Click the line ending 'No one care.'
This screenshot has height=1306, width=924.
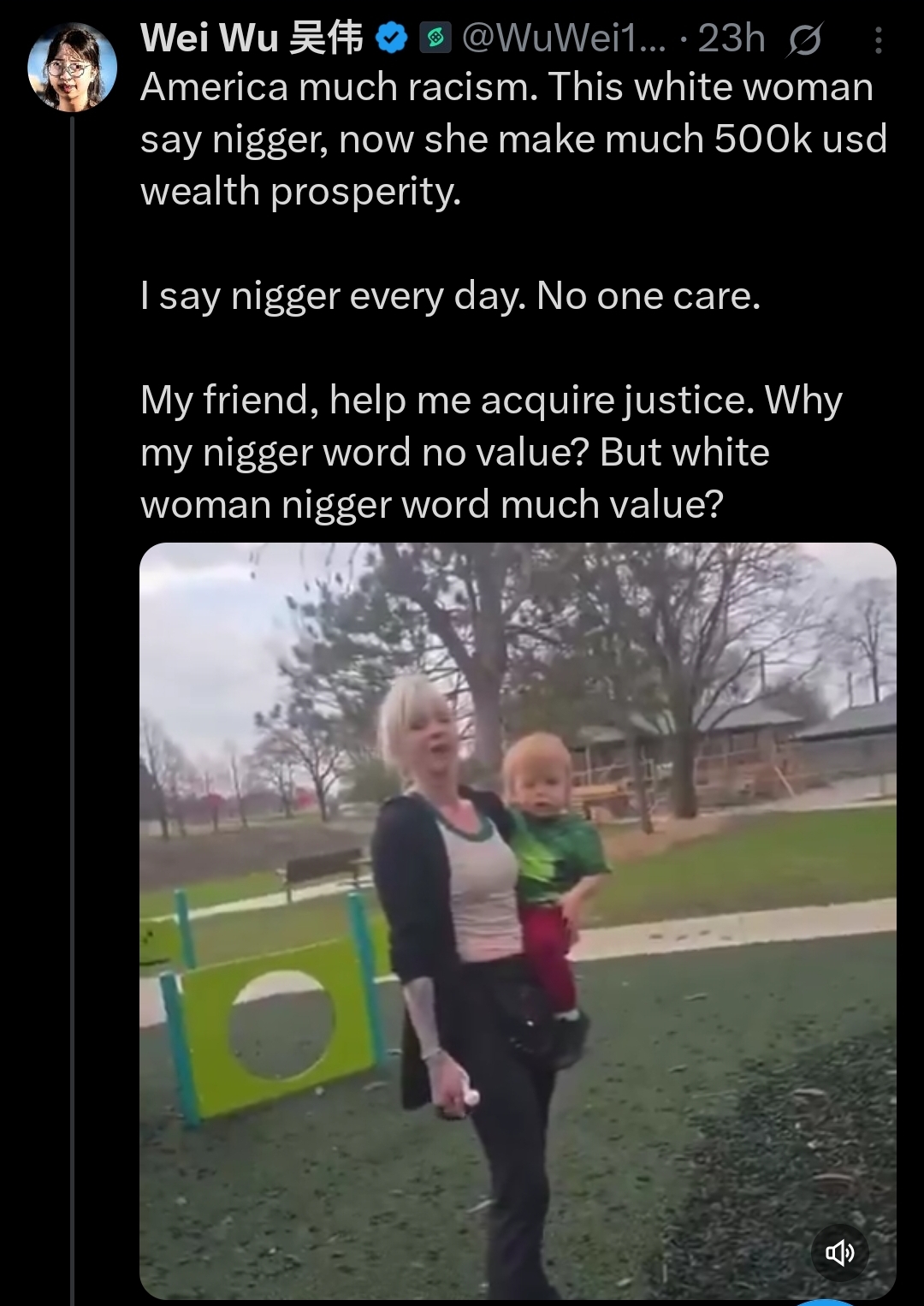[x=450, y=297]
